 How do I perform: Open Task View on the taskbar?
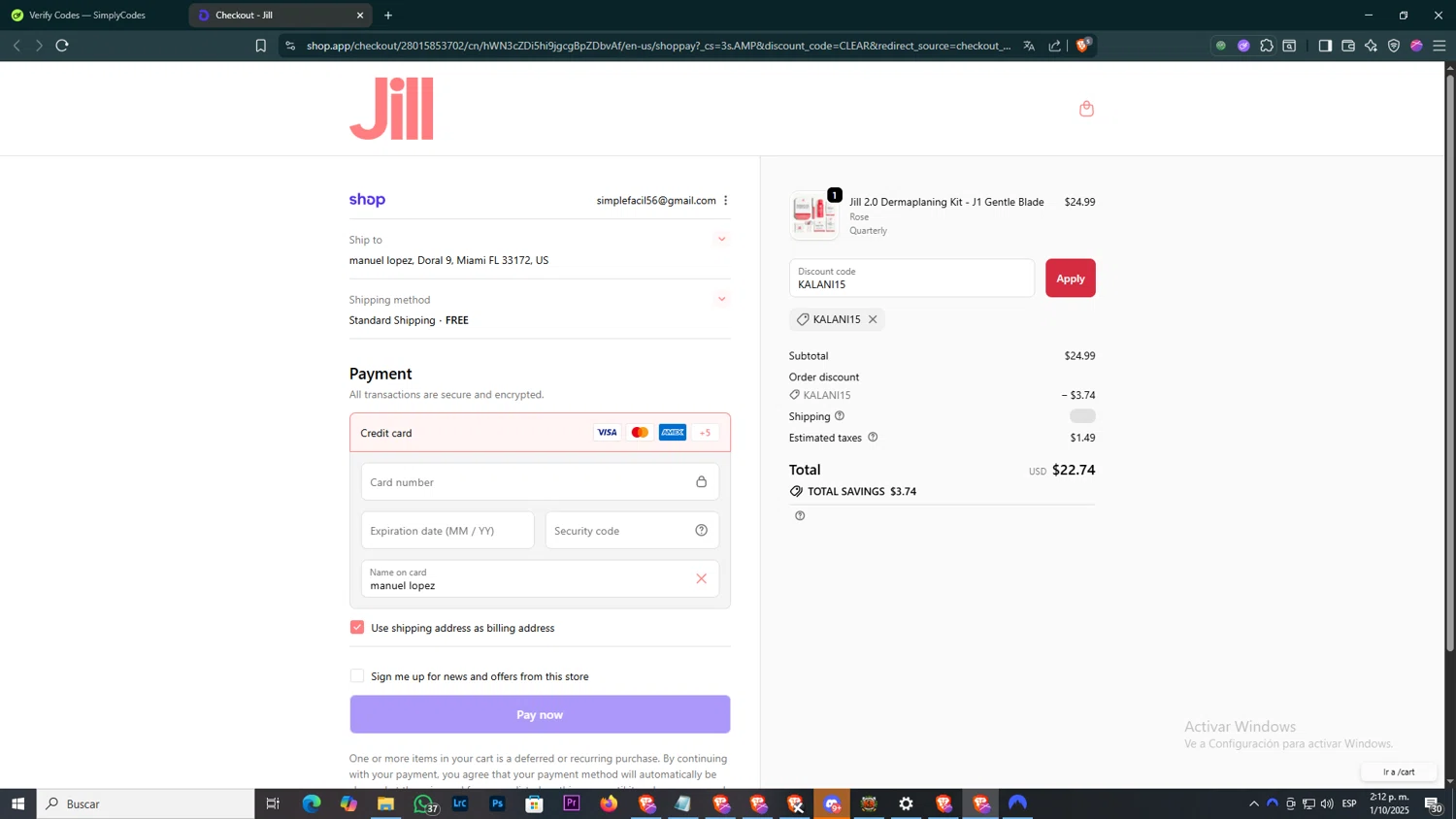tap(273, 803)
